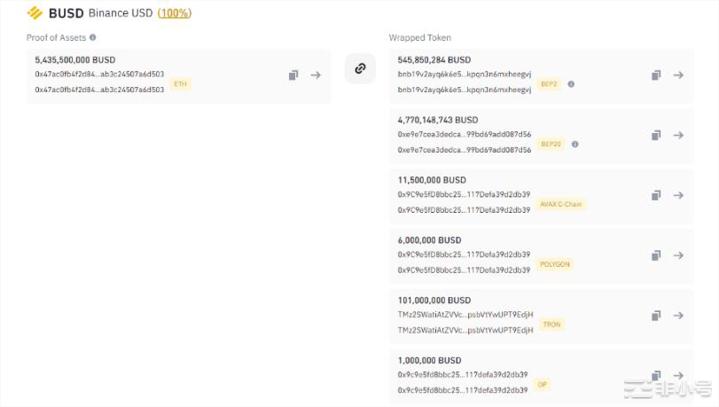Open the AVAX C-Chain row arrow
Viewport: 719px width, 407px height.
(x=678, y=195)
